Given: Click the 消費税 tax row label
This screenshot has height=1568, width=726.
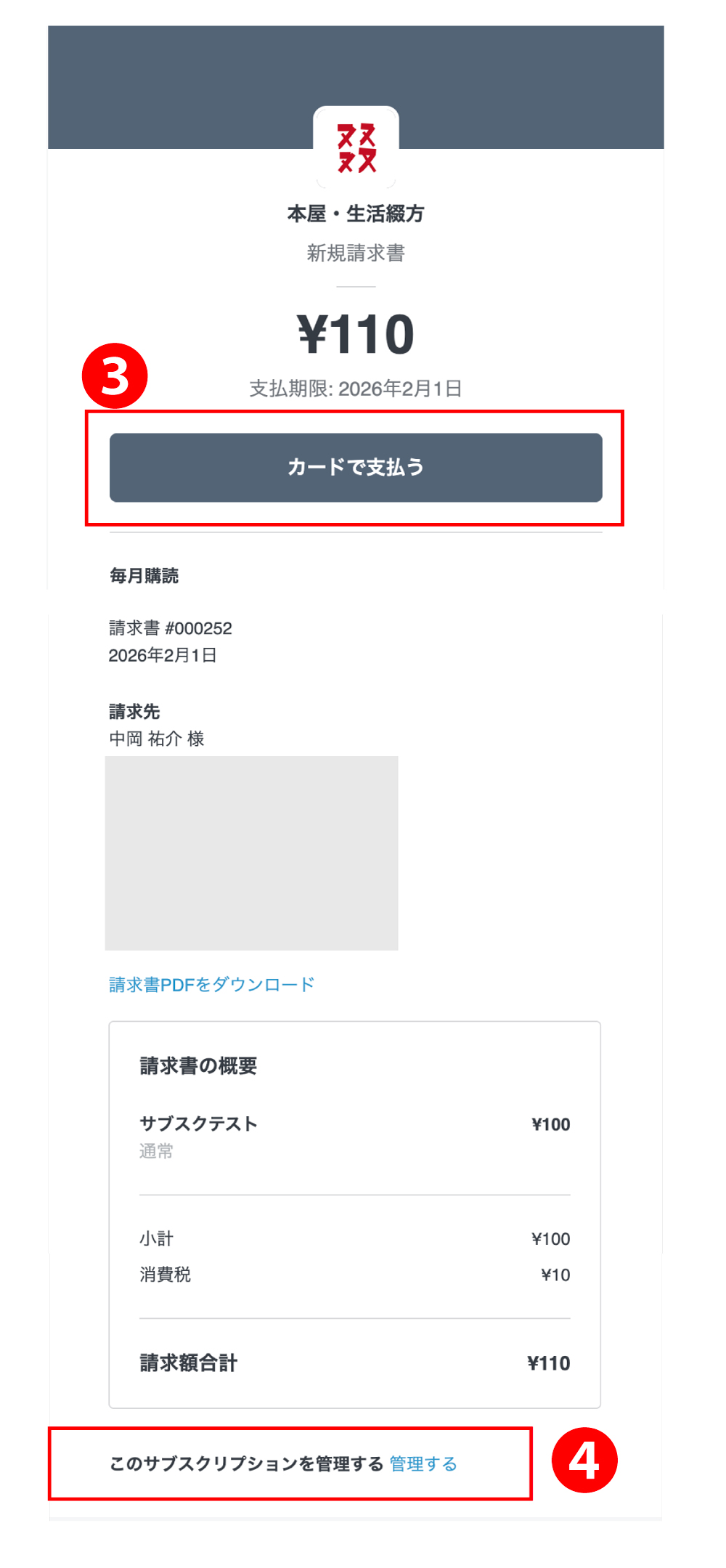Looking at the screenshot, I should click(165, 1275).
